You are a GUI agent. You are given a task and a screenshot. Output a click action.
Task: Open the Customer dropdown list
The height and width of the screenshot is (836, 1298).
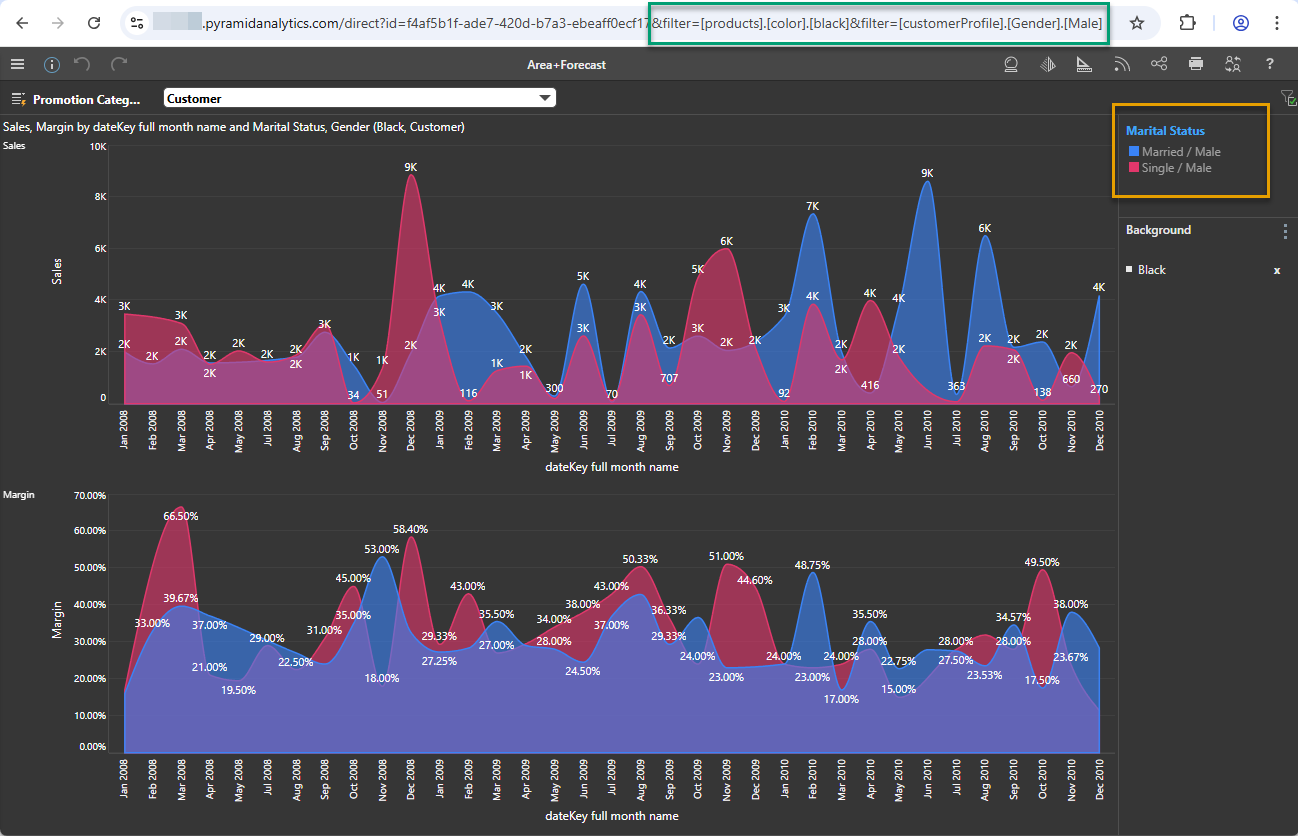[x=545, y=98]
